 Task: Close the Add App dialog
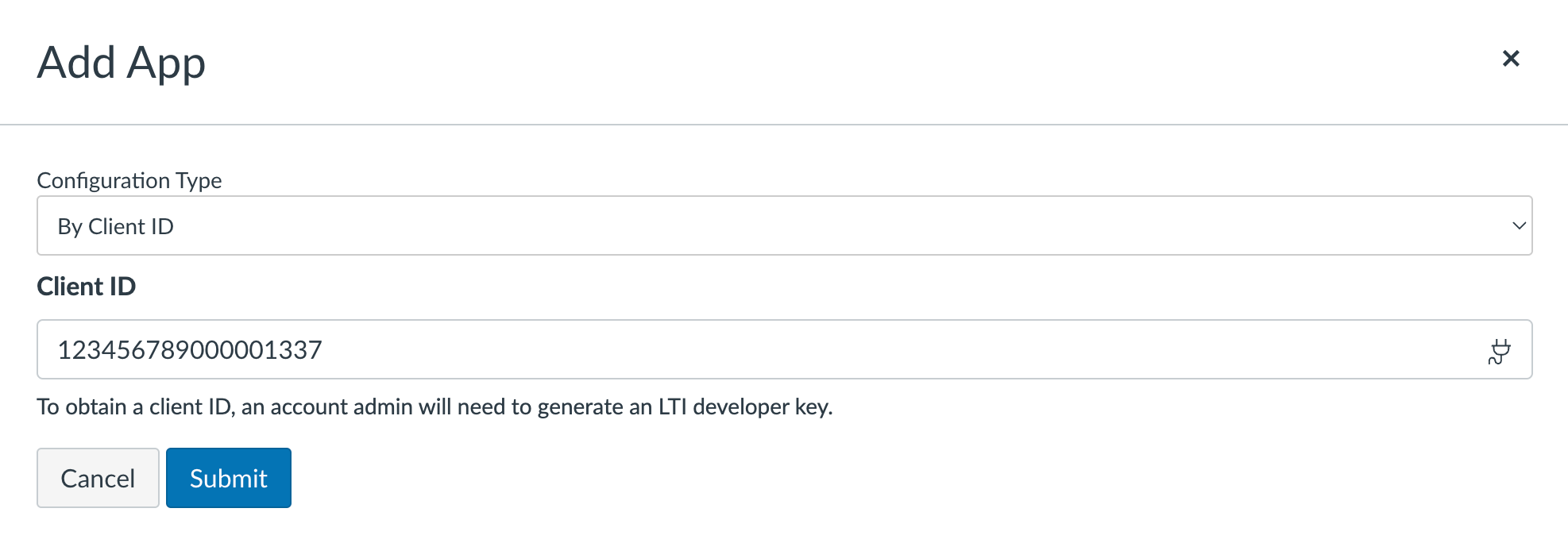1511,59
